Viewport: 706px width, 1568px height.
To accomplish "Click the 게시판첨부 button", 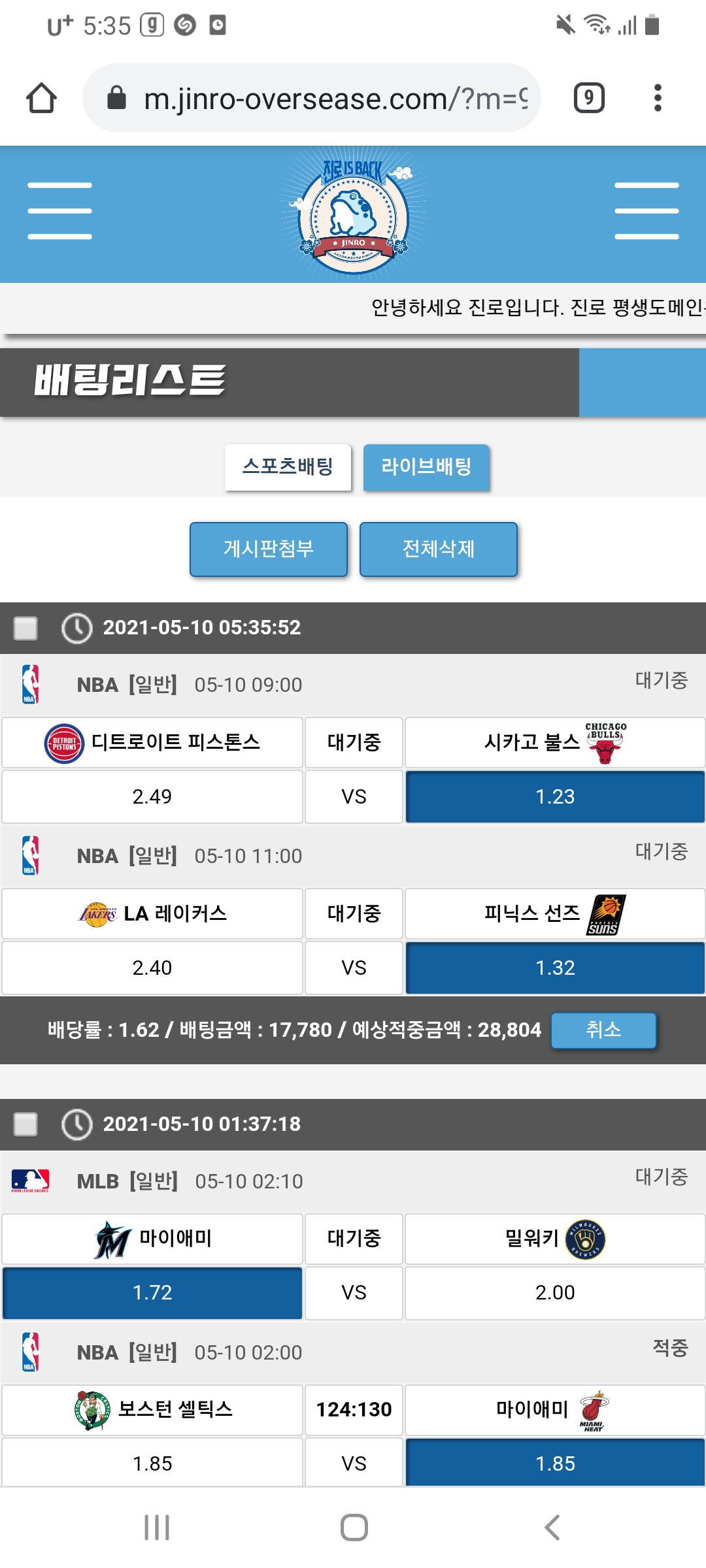I will tap(269, 549).
